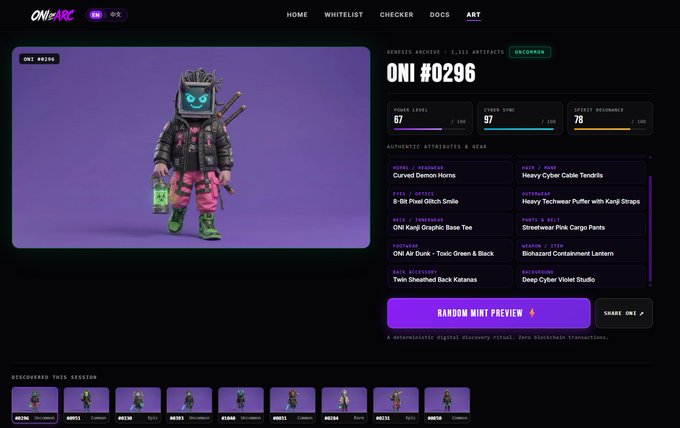Open thumbnail #0951 Common

86,405
